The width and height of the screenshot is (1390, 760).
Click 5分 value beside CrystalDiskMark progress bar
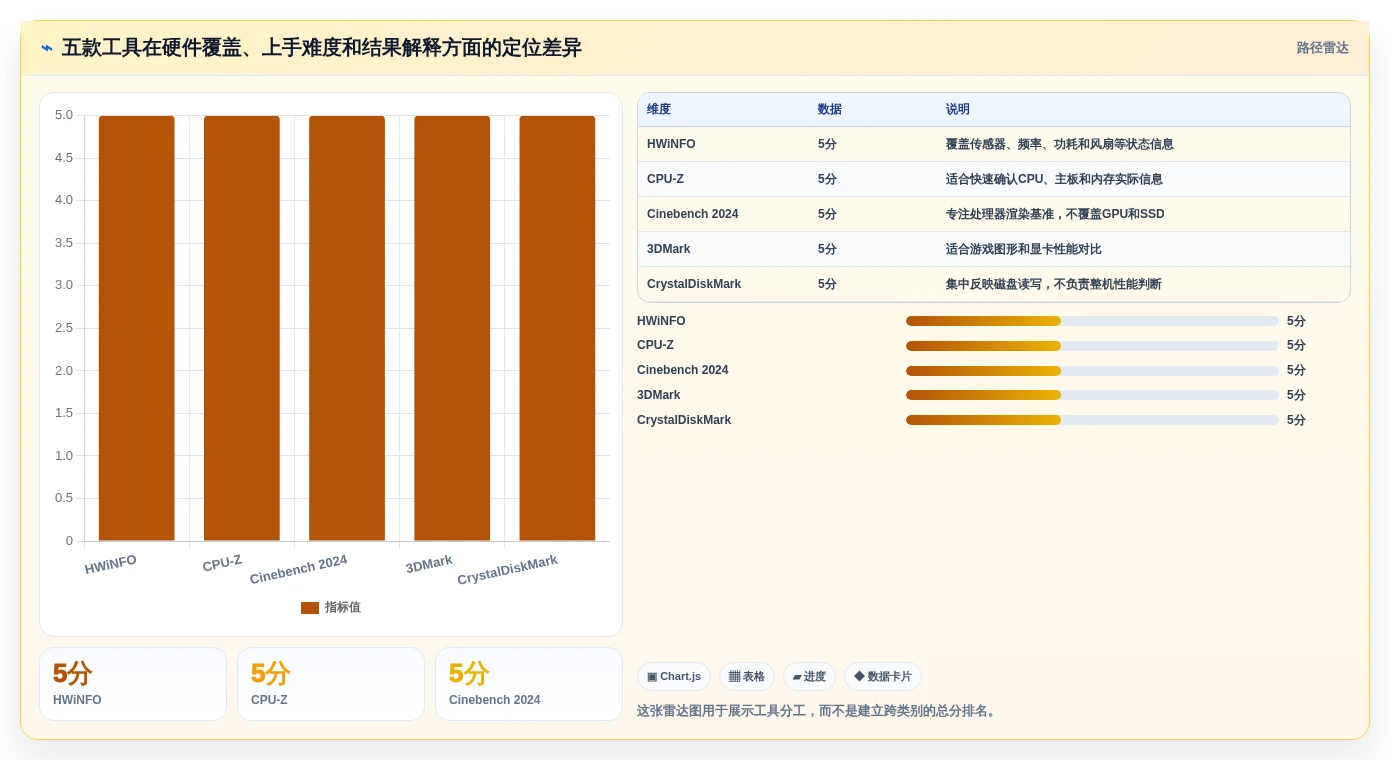pyautogui.click(x=1296, y=420)
